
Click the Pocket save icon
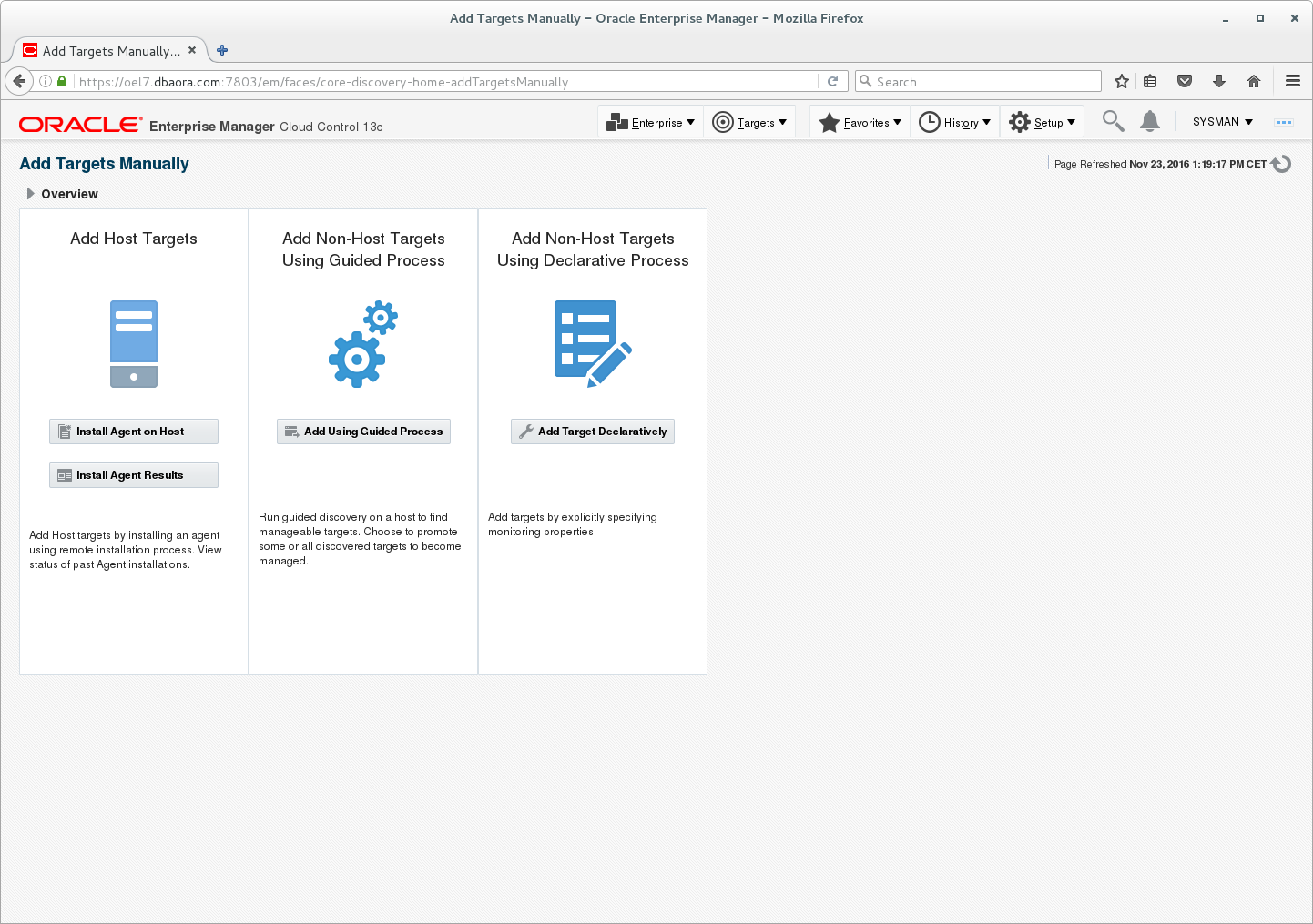point(1185,81)
